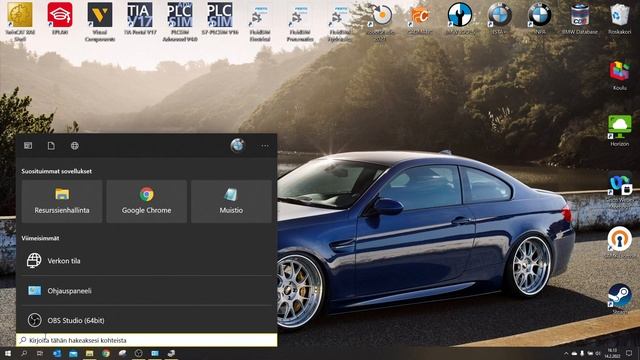Open the S7-PLCSIM V16 desktop shortcut
The image size is (640, 360).
(x=220, y=18)
